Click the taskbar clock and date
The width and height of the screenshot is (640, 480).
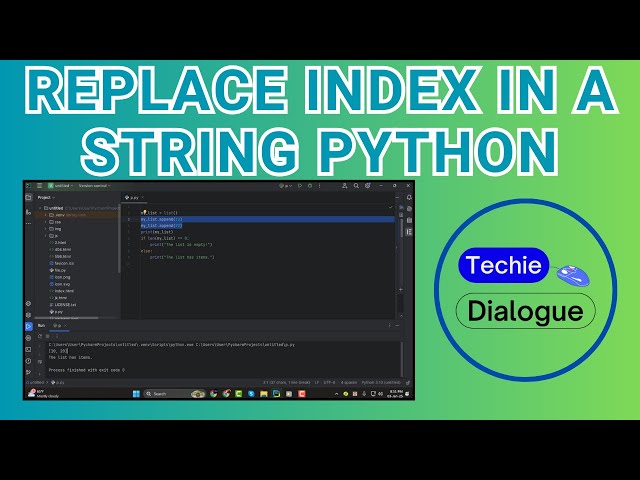394,394
